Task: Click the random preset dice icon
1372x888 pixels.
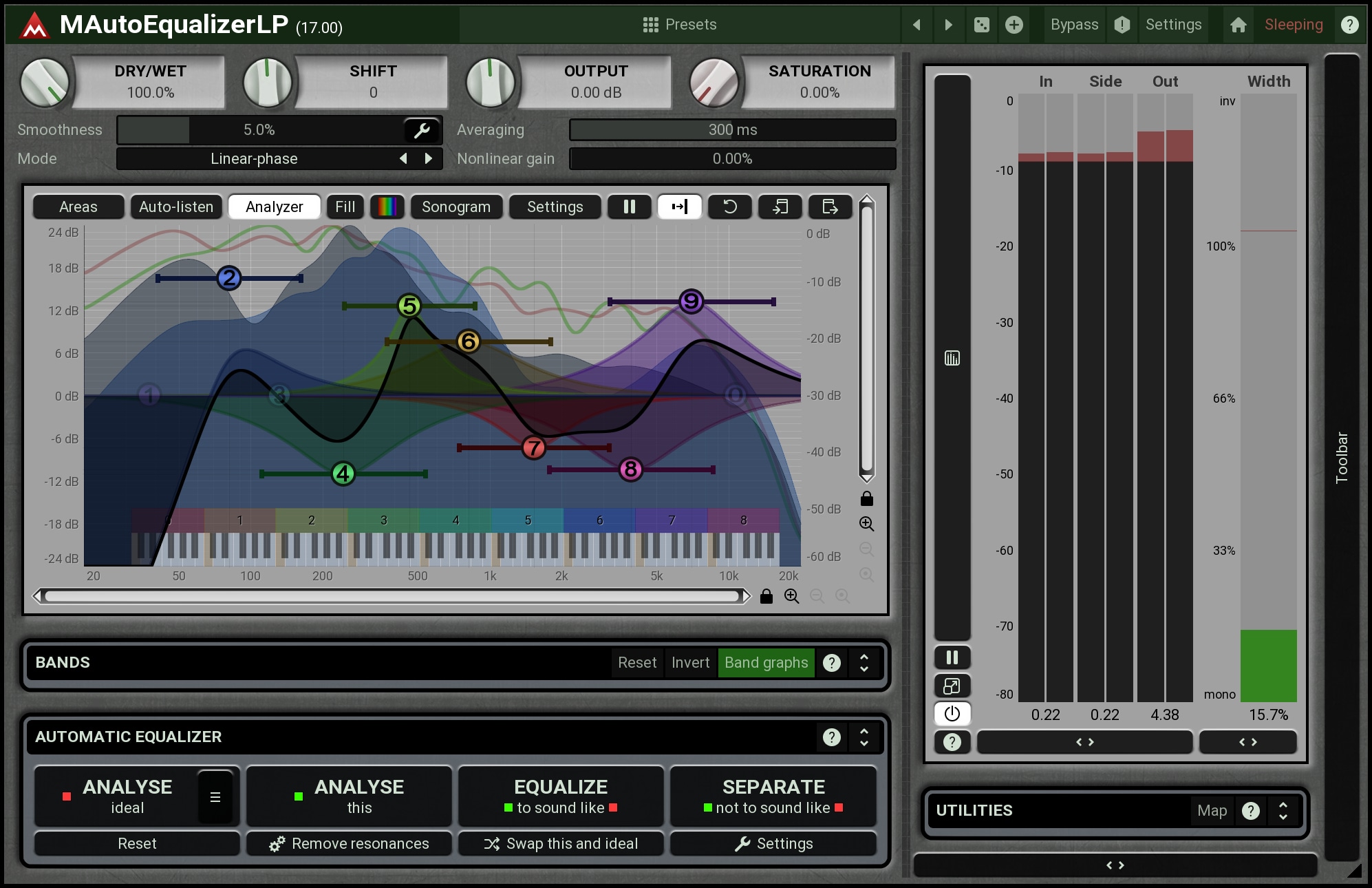Action: 982,25
